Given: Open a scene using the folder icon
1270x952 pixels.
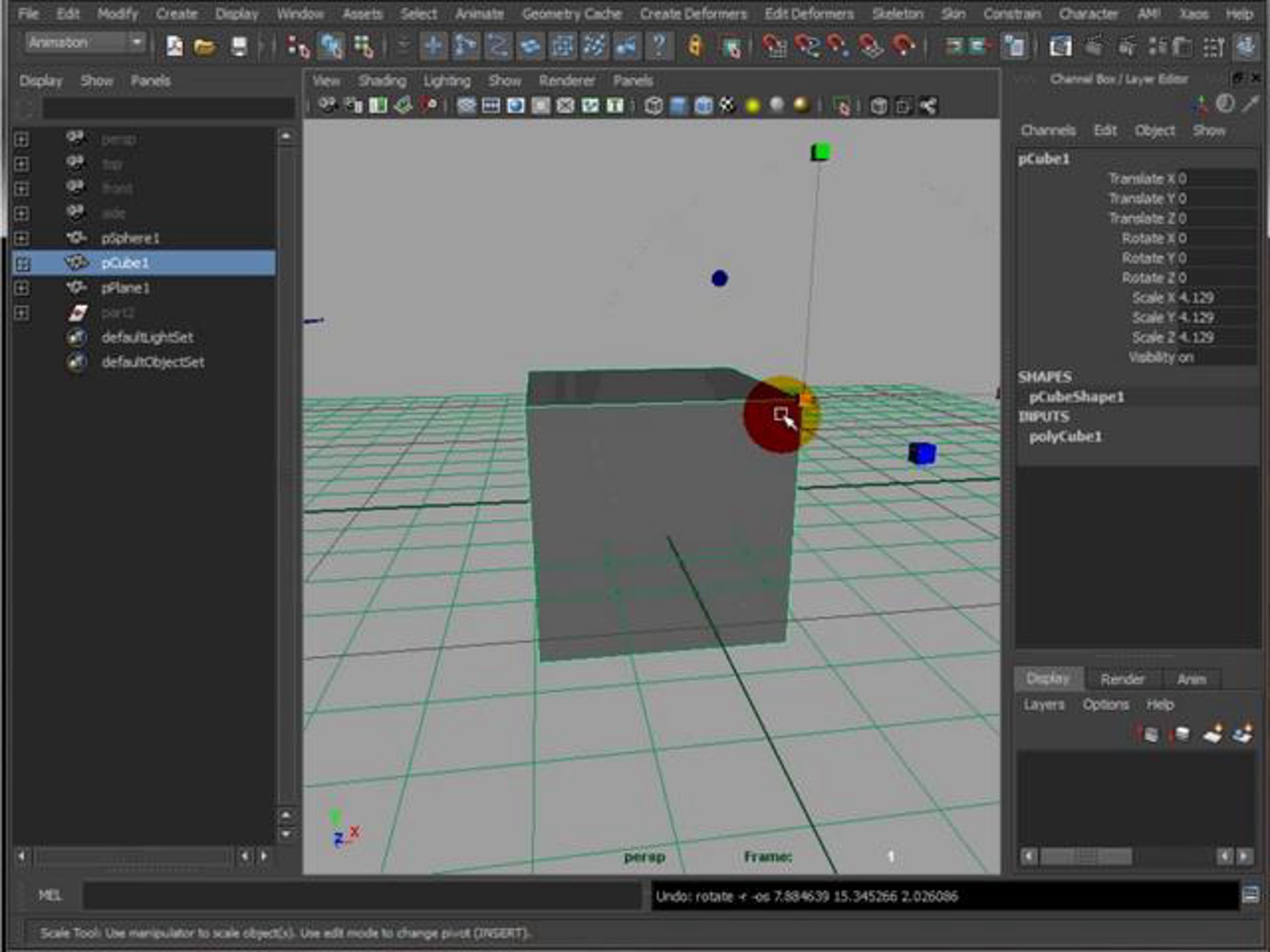Looking at the screenshot, I should point(205,46).
